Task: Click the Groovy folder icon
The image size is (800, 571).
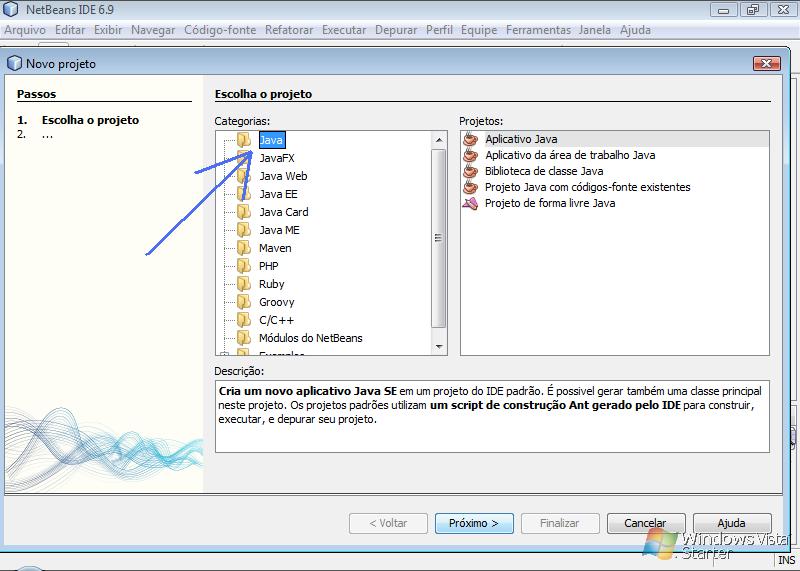Action: (x=244, y=302)
